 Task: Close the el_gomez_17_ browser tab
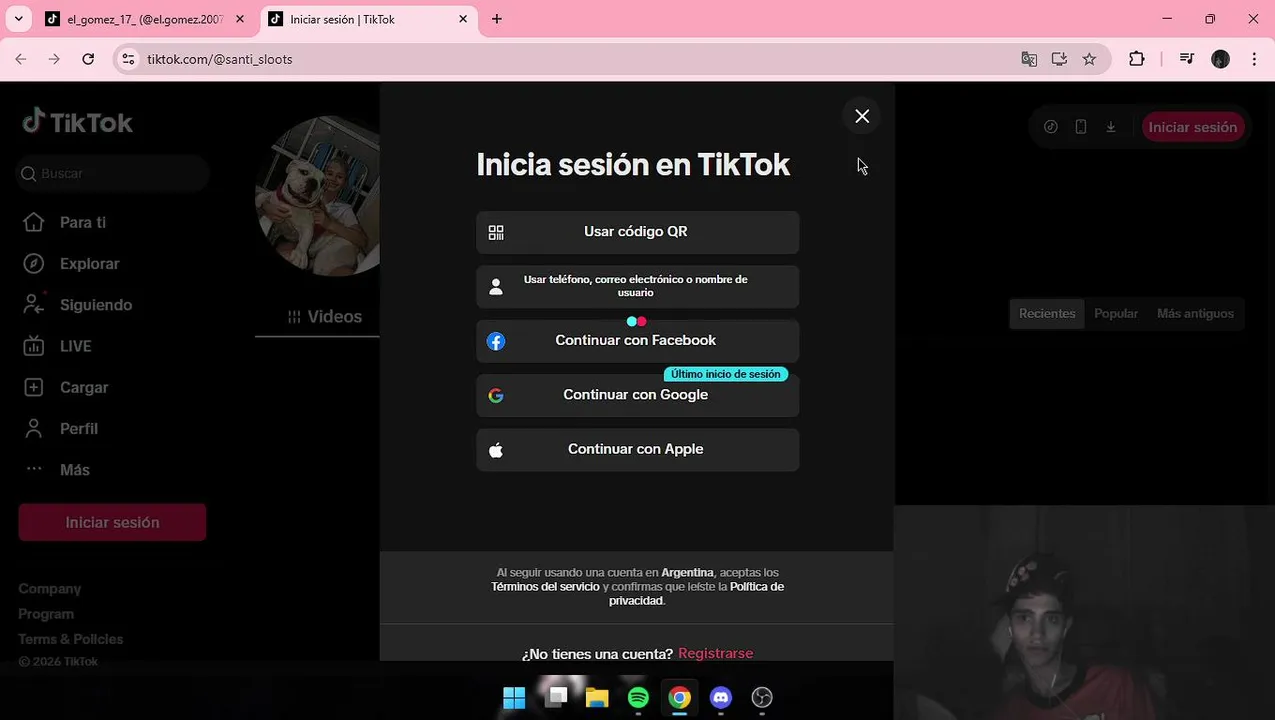[x=240, y=19]
